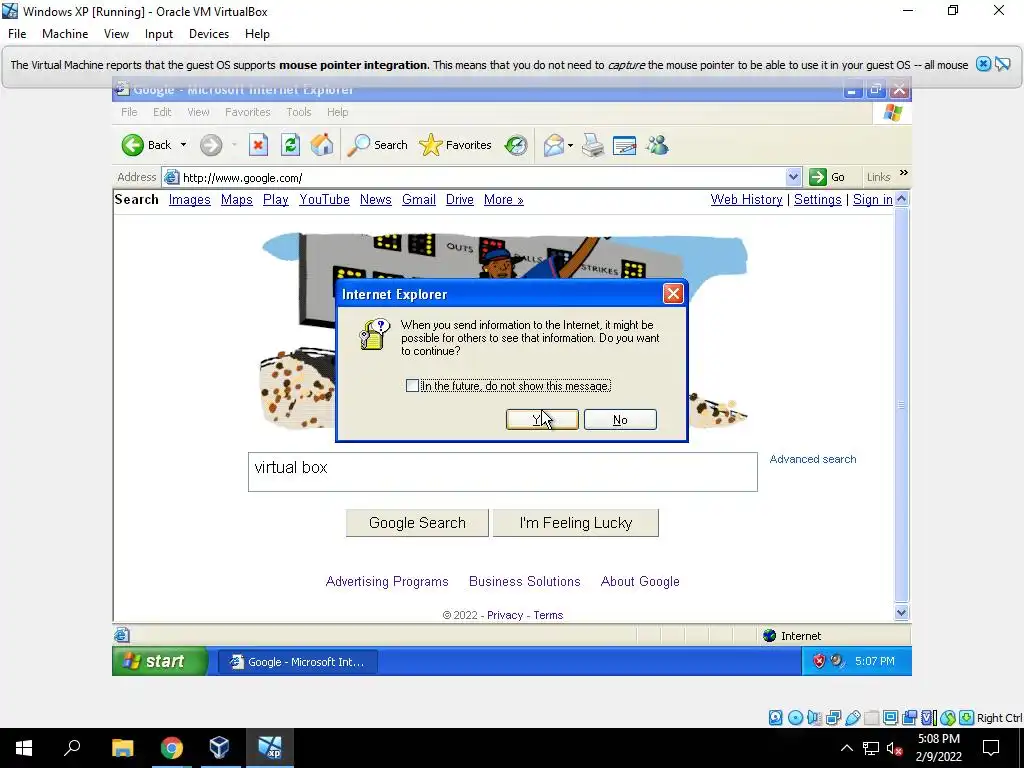Click the VirtualBox mouse integration status icon
Image resolution: width=1024 pixels, height=768 pixels.
[x=948, y=718]
